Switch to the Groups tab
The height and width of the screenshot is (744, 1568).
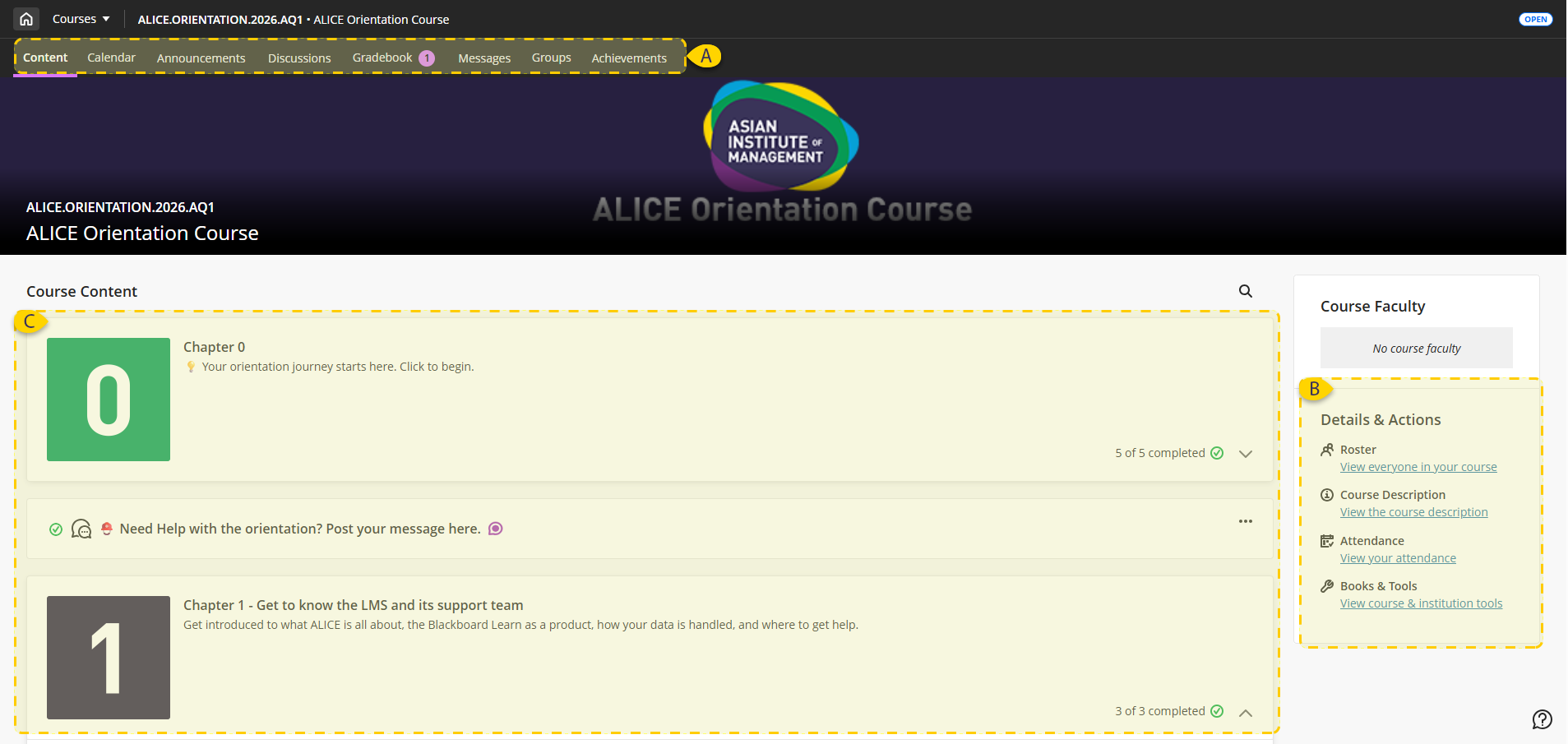click(x=551, y=58)
